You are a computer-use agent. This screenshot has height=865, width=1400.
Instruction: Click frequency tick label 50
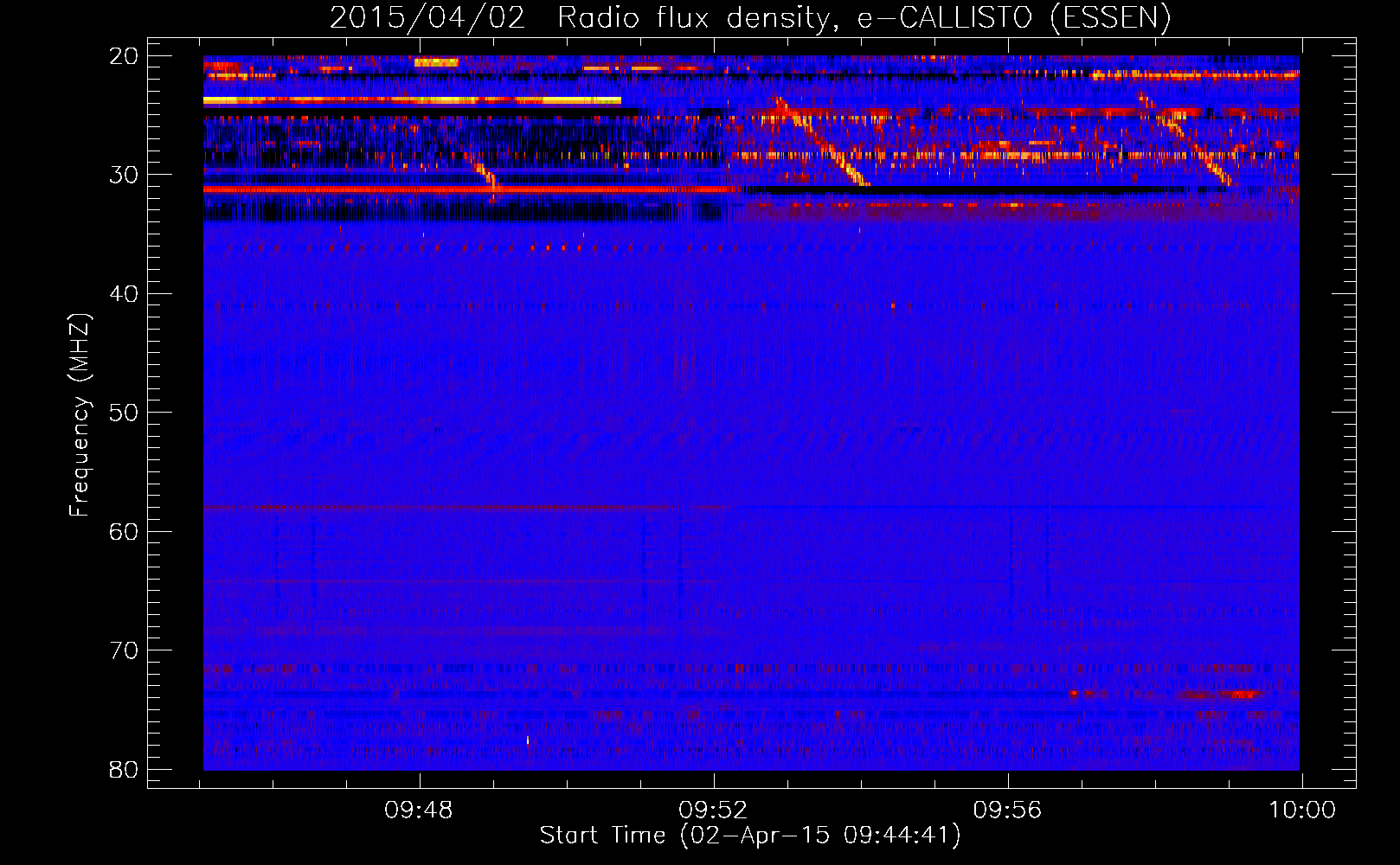[124, 413]
